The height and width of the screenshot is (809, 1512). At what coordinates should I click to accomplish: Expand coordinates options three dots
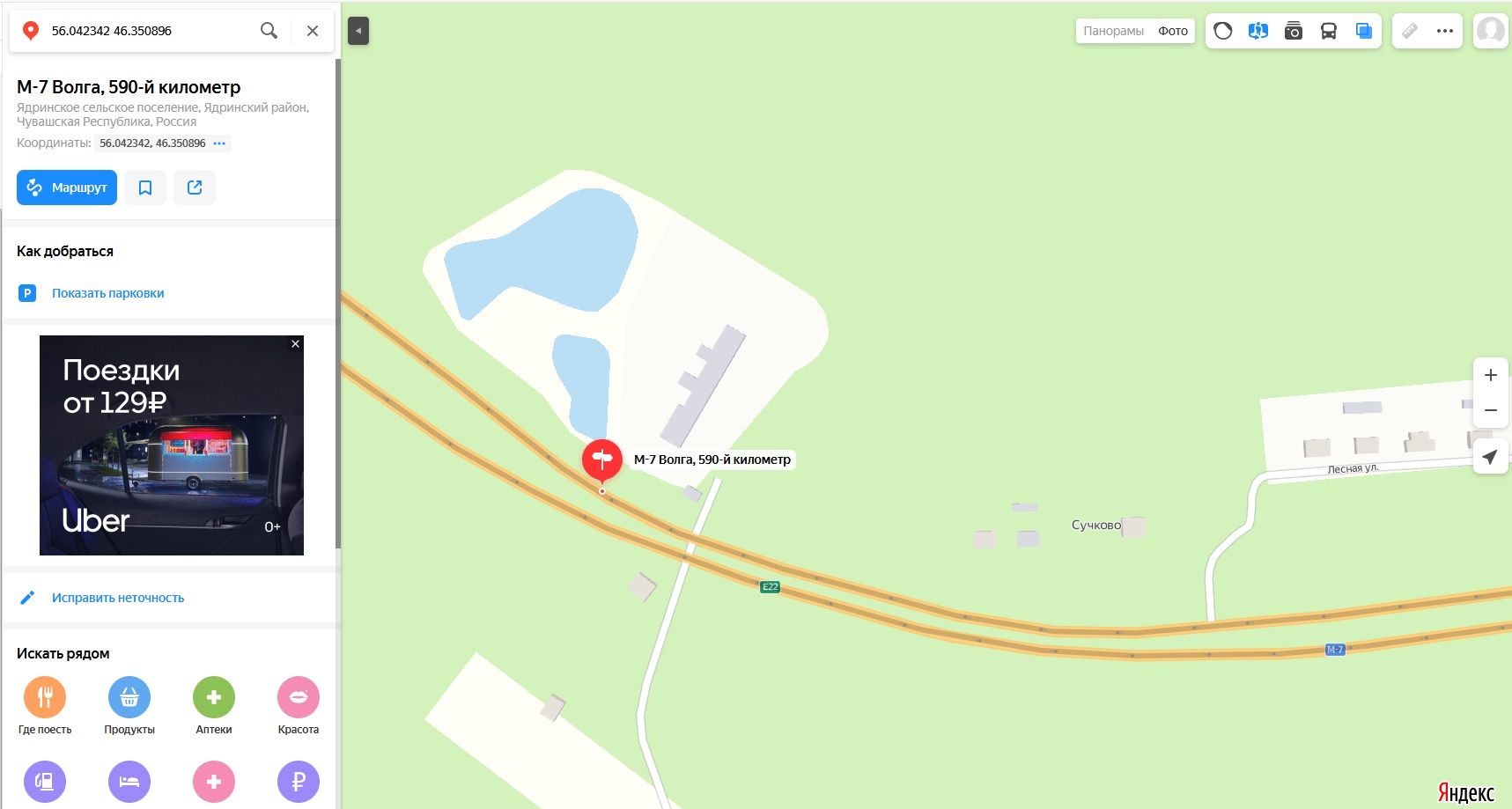click(x=219, y=143)
